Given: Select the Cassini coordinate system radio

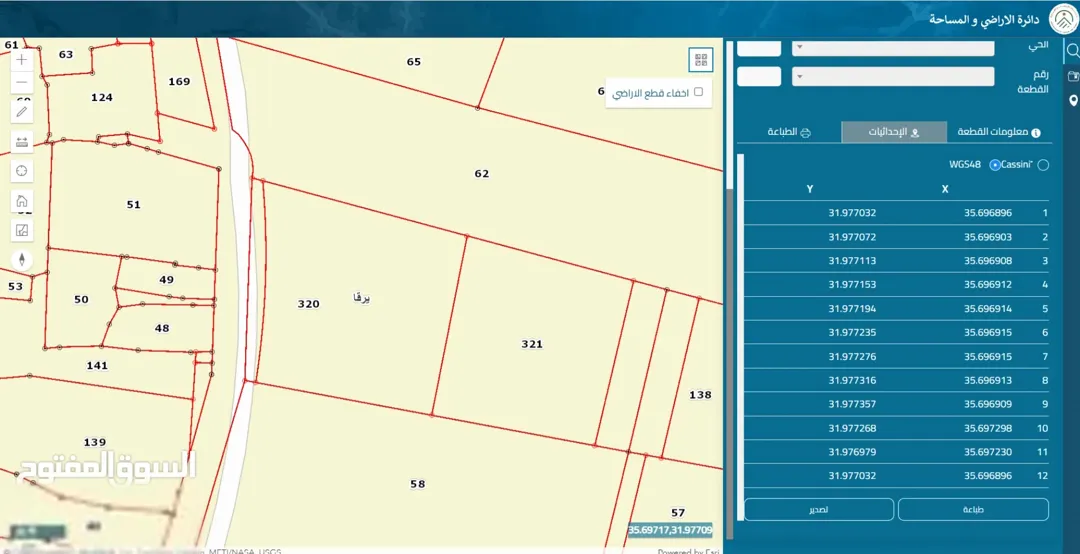Looking at the screenshot, I should point(1043,165).
